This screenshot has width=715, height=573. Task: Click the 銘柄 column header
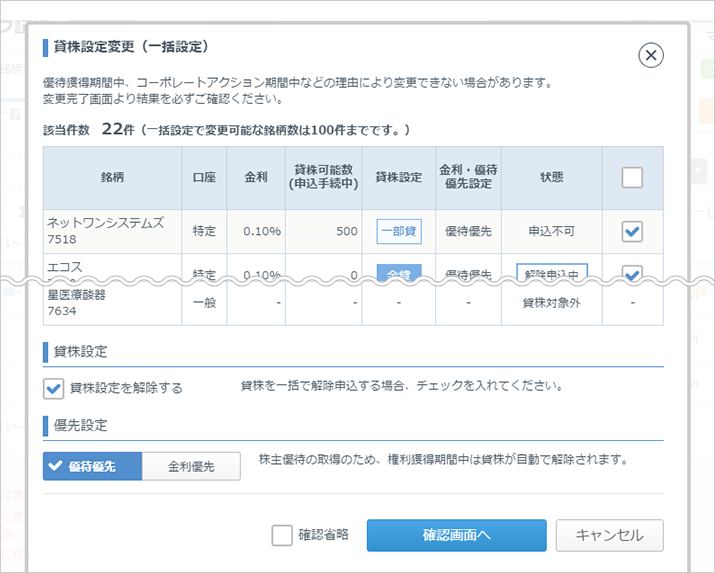(112, 178)
